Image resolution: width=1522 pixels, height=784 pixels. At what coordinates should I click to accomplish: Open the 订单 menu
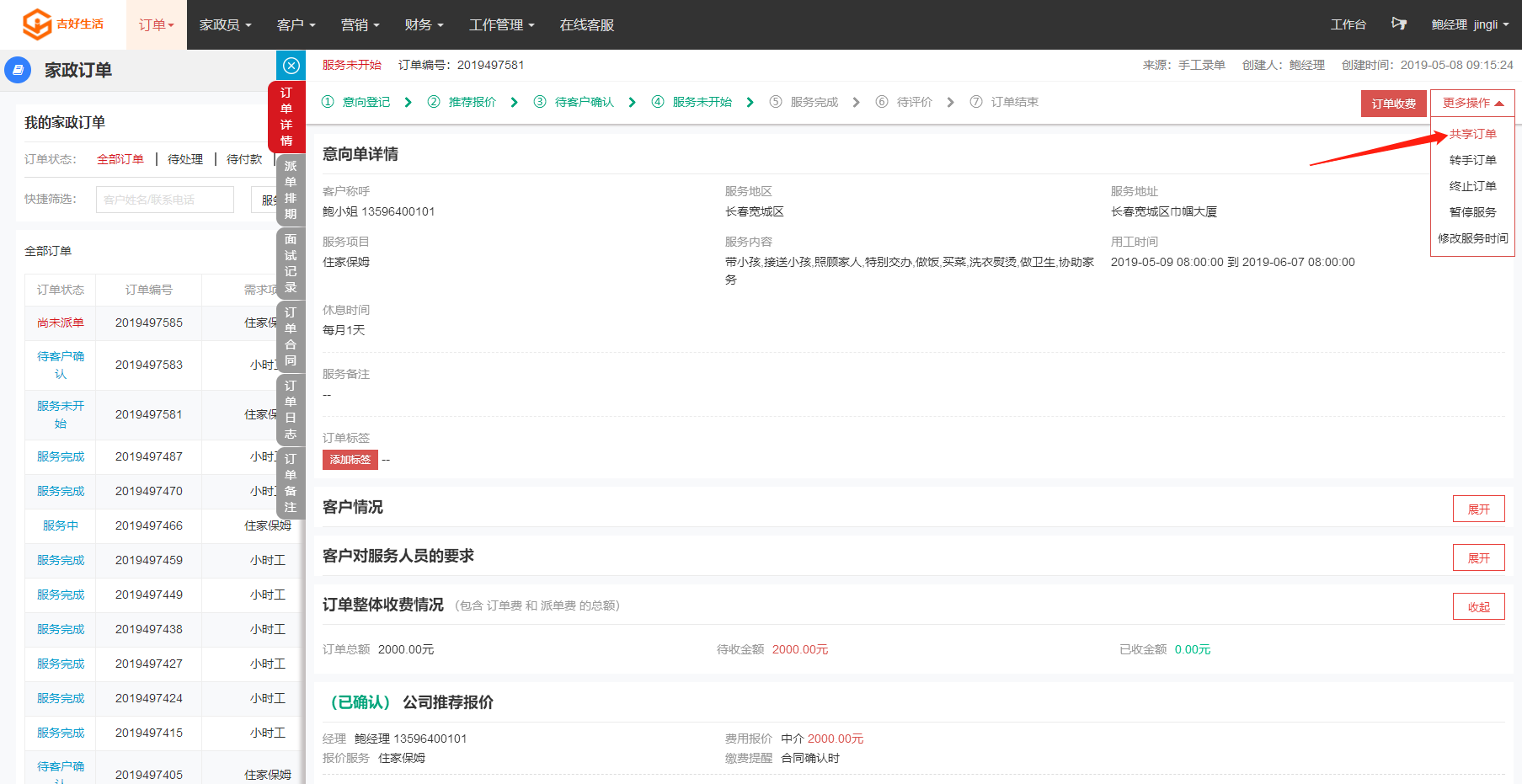[x=157, y=25]
